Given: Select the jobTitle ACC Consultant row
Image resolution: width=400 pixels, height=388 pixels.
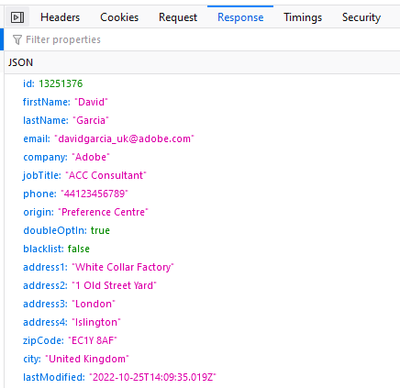Looking at the screenshot, I should click(x=202, y=175).
